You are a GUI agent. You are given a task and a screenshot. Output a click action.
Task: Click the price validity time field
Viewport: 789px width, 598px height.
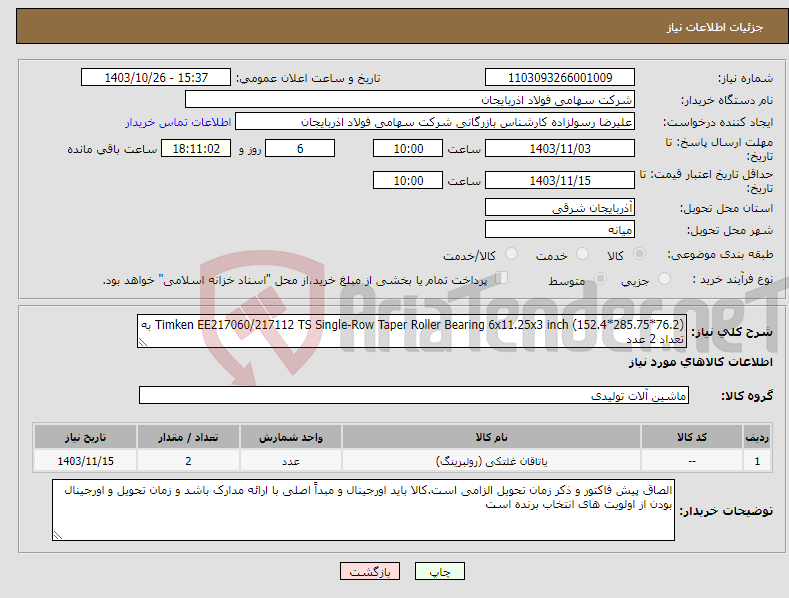tap(408, 180)
